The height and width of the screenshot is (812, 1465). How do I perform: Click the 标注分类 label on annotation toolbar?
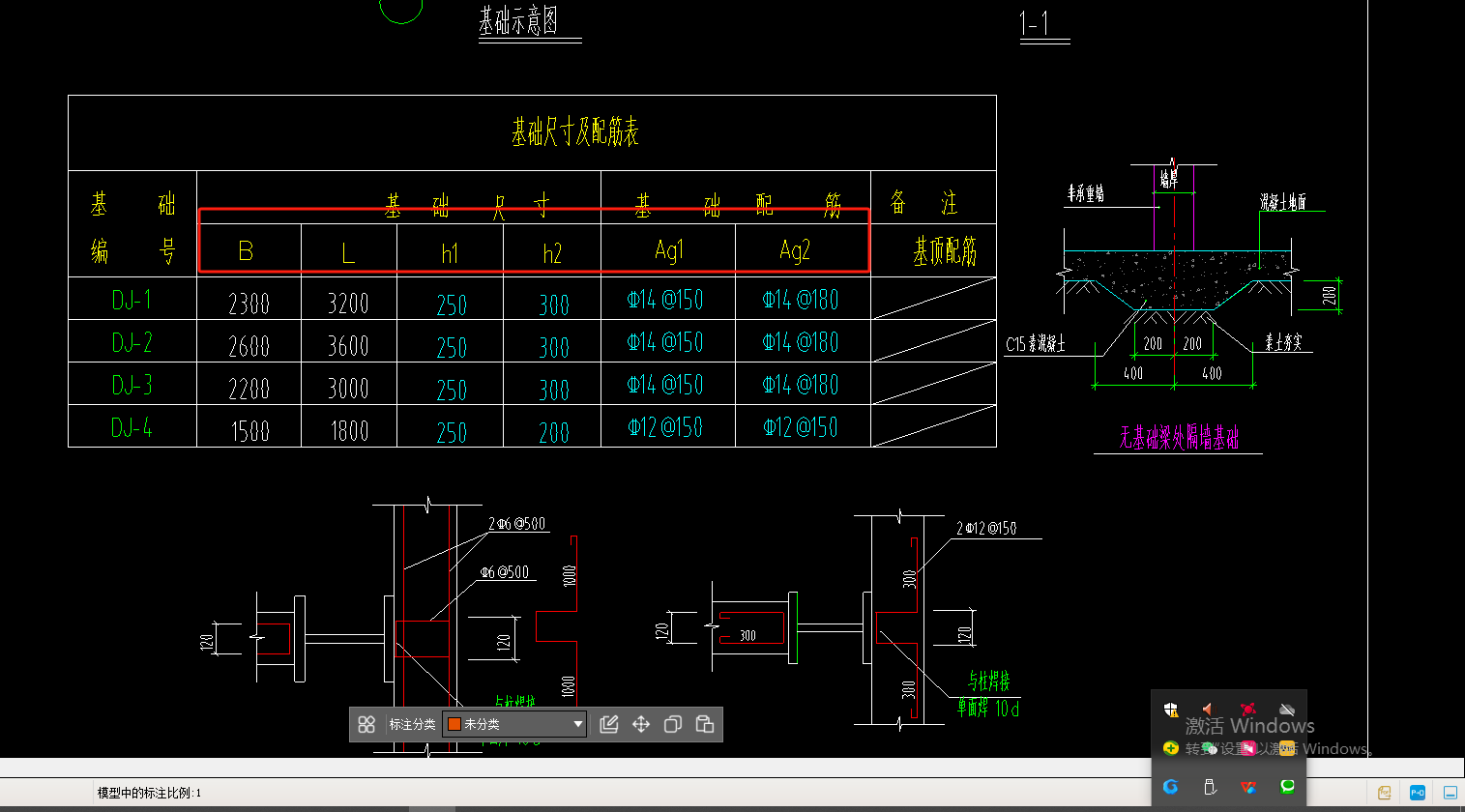(412, 724)
